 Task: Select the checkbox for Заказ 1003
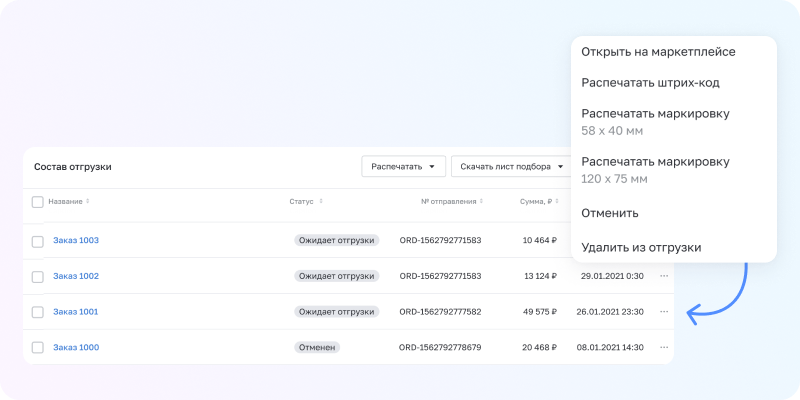(x=38, y=241)
